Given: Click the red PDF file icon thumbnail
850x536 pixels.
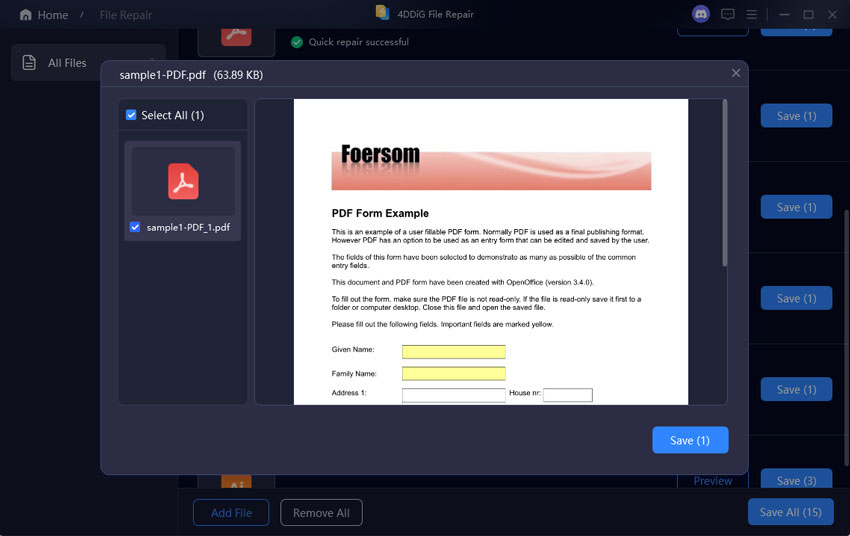Looking at the screenshot, I should click(183, 181).
